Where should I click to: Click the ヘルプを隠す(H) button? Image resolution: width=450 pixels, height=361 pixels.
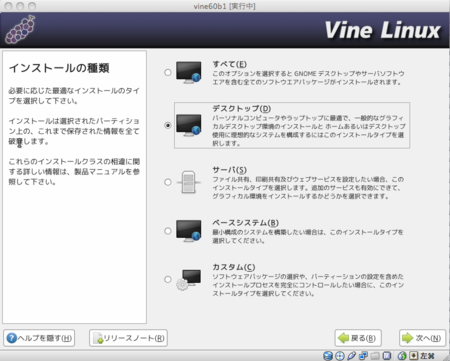point(39,338)
